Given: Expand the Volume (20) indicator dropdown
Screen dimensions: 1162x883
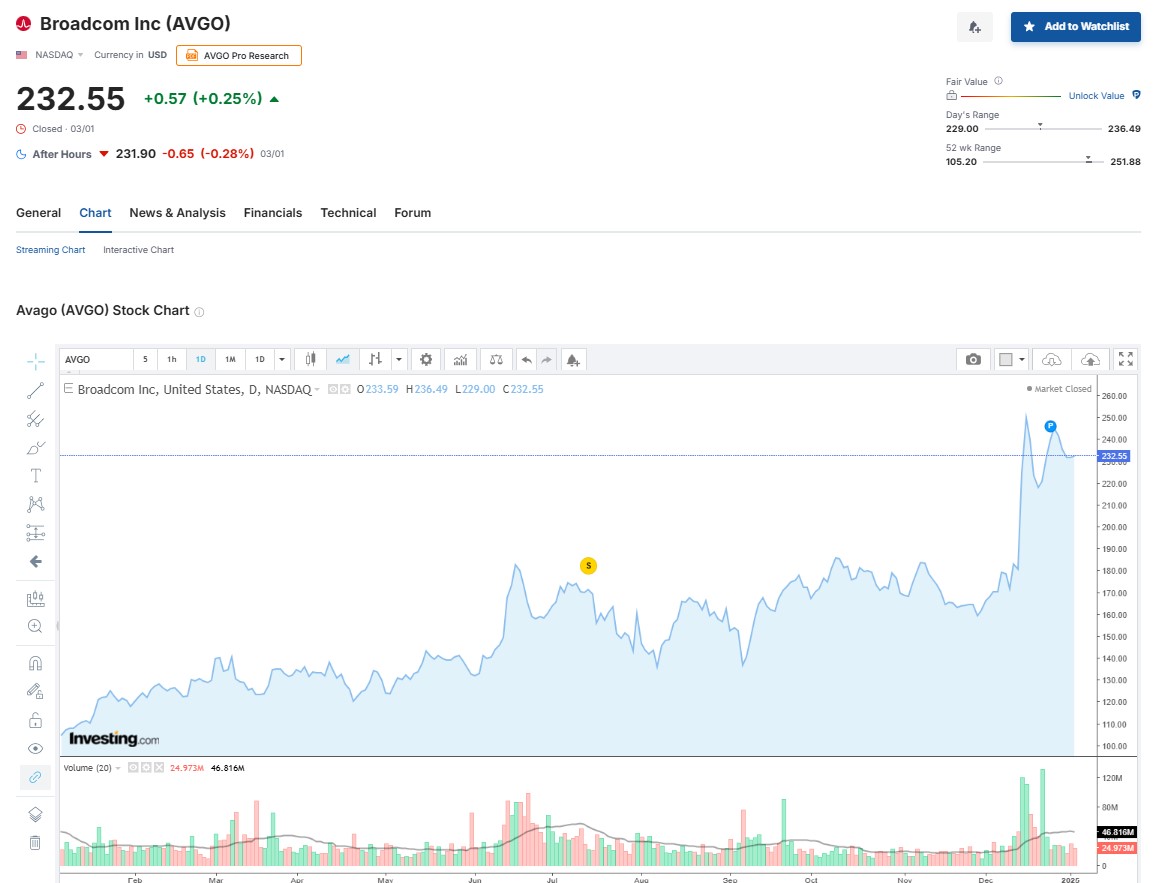Looking at the screenshot, I should tap(118, 768).
